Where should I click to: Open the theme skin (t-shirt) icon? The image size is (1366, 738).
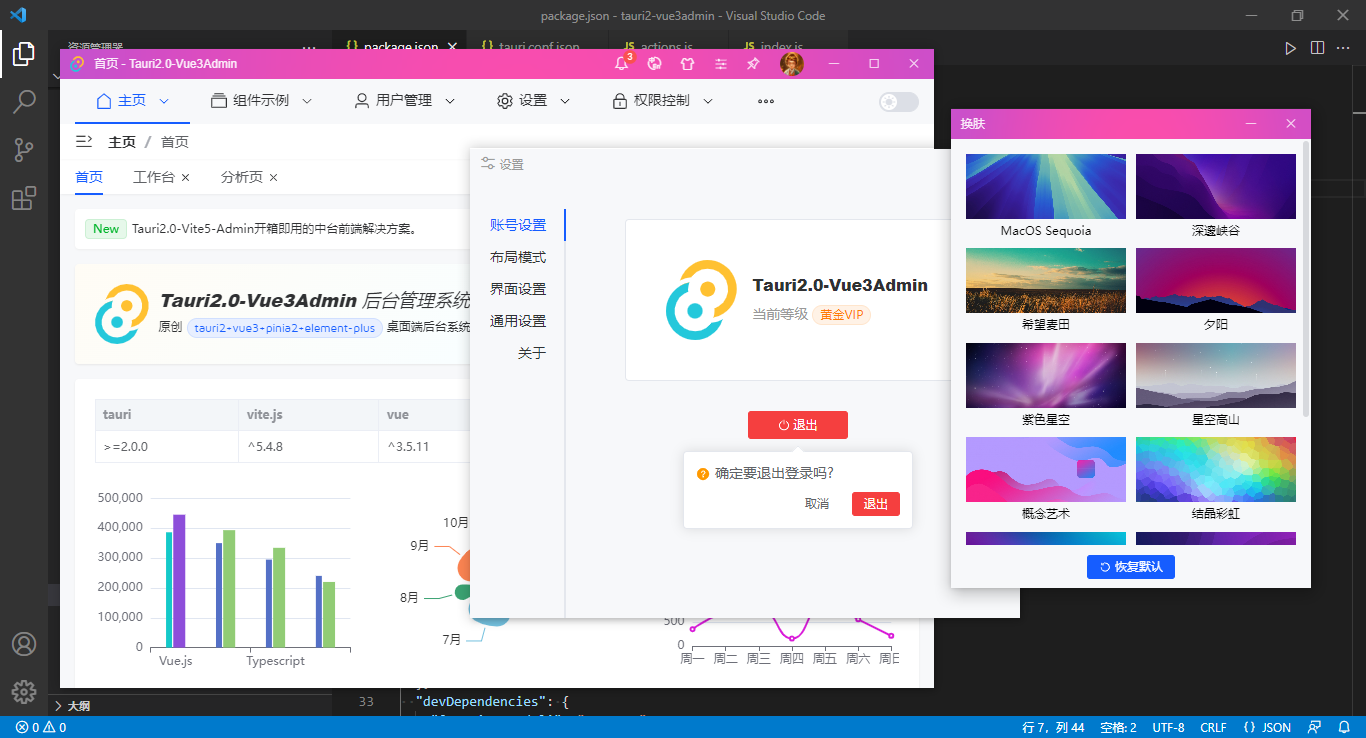pos(687,63)
